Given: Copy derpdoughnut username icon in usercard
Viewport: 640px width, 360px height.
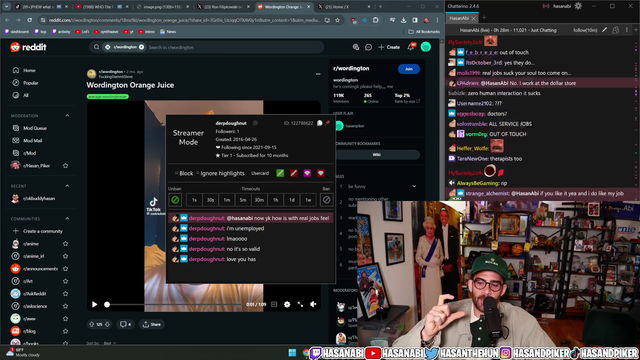Looking at the screenshot, I should pyautogui.click(x=255, y=123).
